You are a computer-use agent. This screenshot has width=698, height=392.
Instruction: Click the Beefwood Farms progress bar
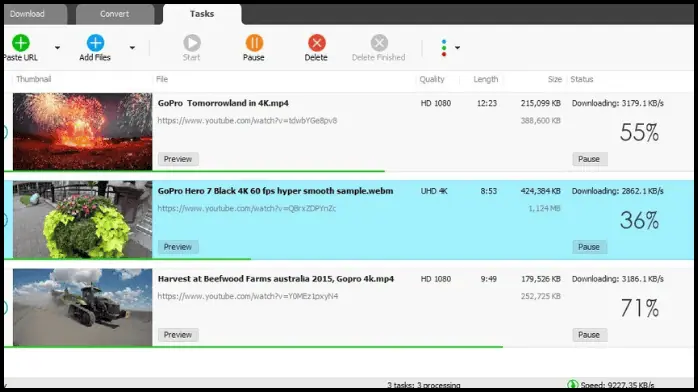[254, 347]
